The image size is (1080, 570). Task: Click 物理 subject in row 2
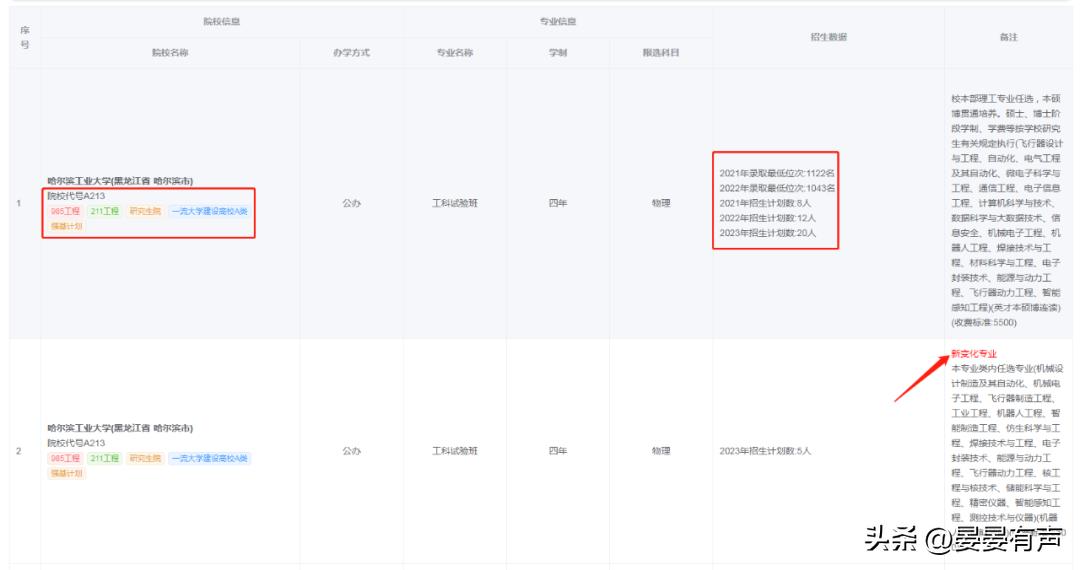[661, 451]
